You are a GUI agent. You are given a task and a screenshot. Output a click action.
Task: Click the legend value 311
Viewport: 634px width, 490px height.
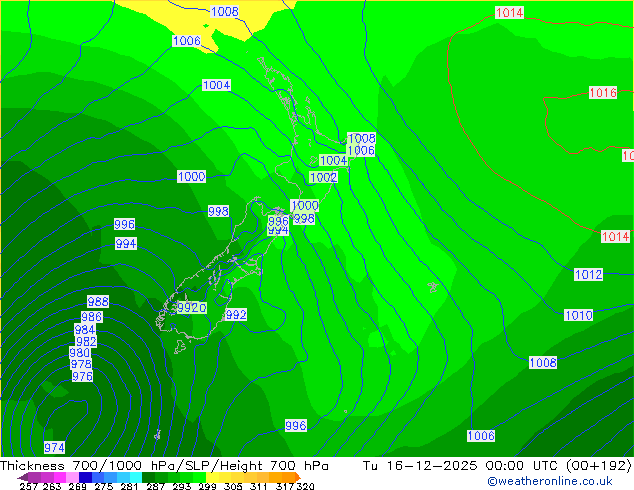tap(259, 486)
